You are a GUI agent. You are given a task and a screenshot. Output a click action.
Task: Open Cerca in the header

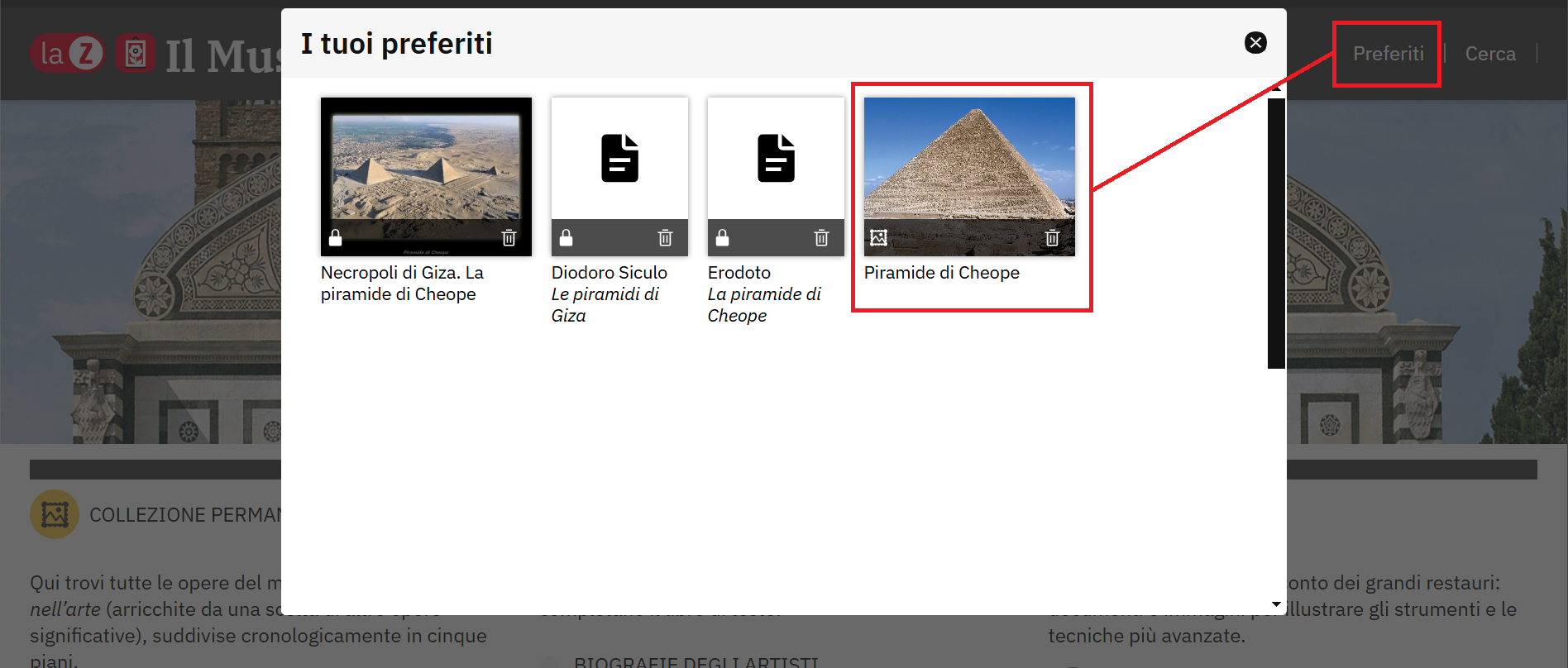(1490, 54)
